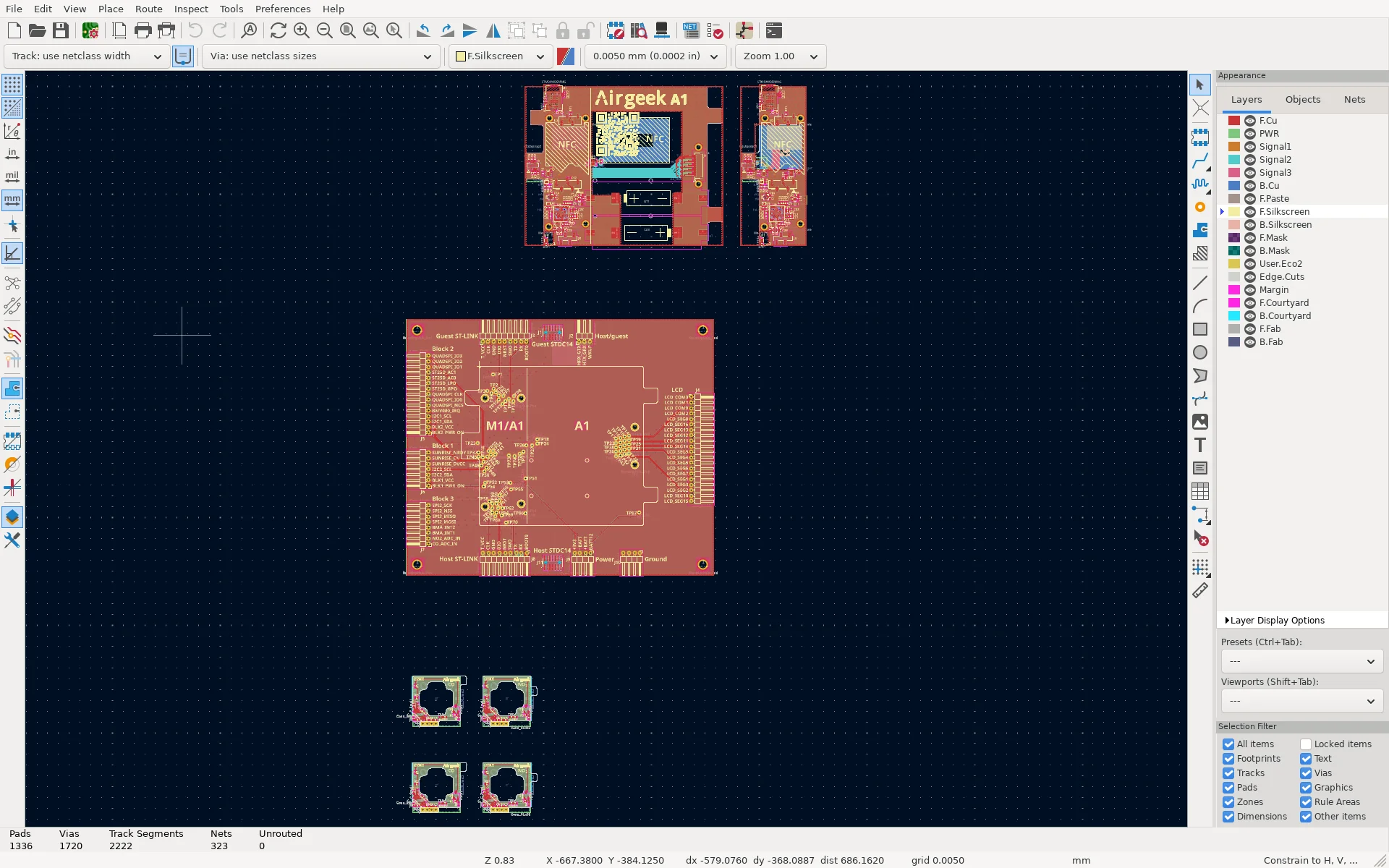1389x868 pixels.
Task: Select the arrow Select tool
Action: click(1200, 85)
